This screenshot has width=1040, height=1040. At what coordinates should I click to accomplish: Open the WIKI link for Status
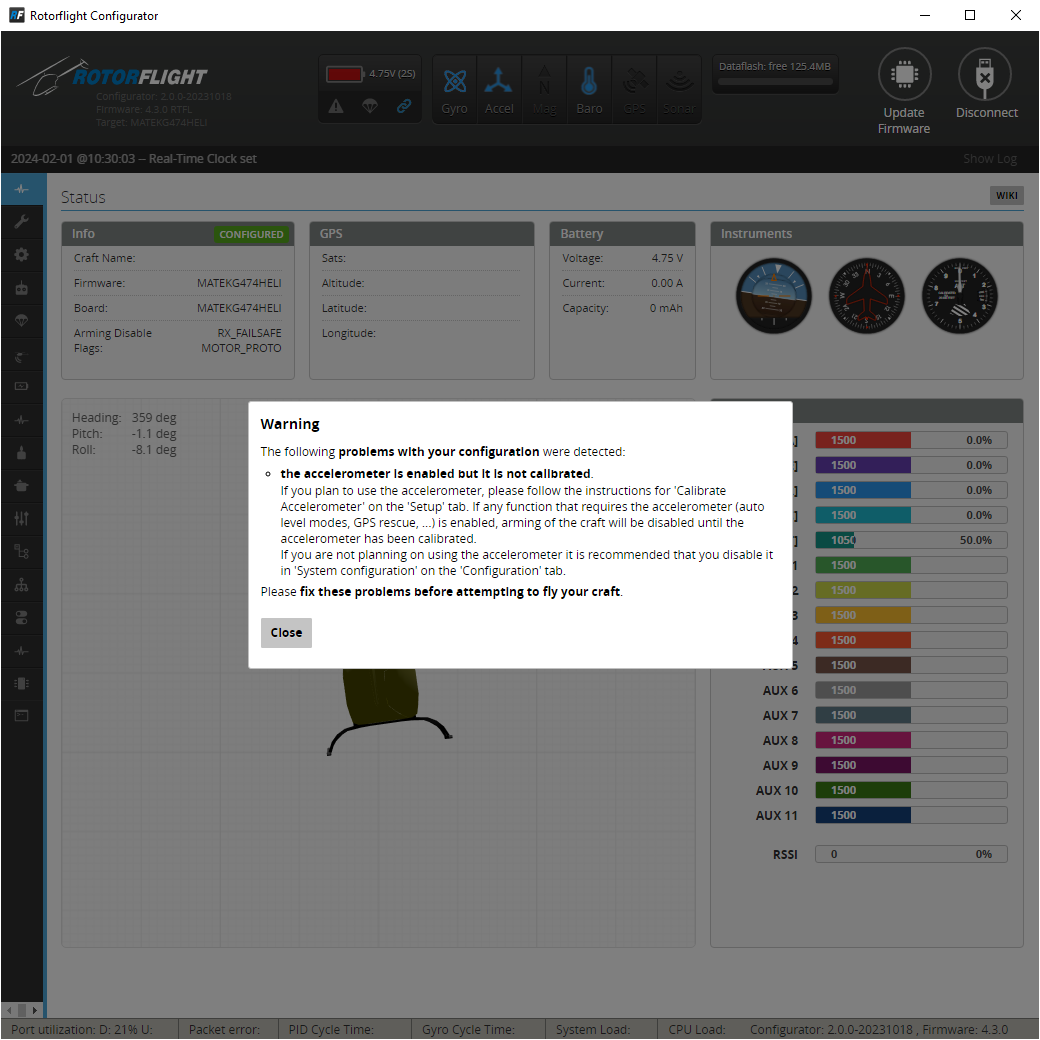coord(1006,196)
